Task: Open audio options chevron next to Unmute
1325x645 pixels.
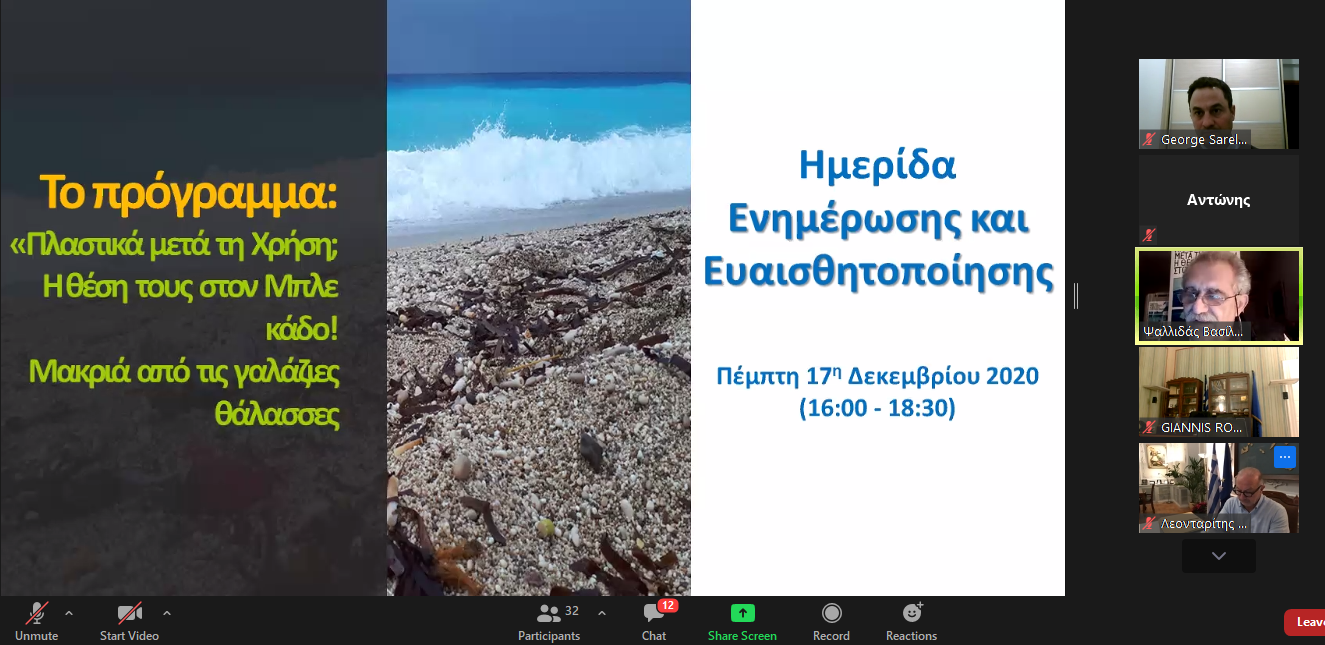Action: point(69,613)
